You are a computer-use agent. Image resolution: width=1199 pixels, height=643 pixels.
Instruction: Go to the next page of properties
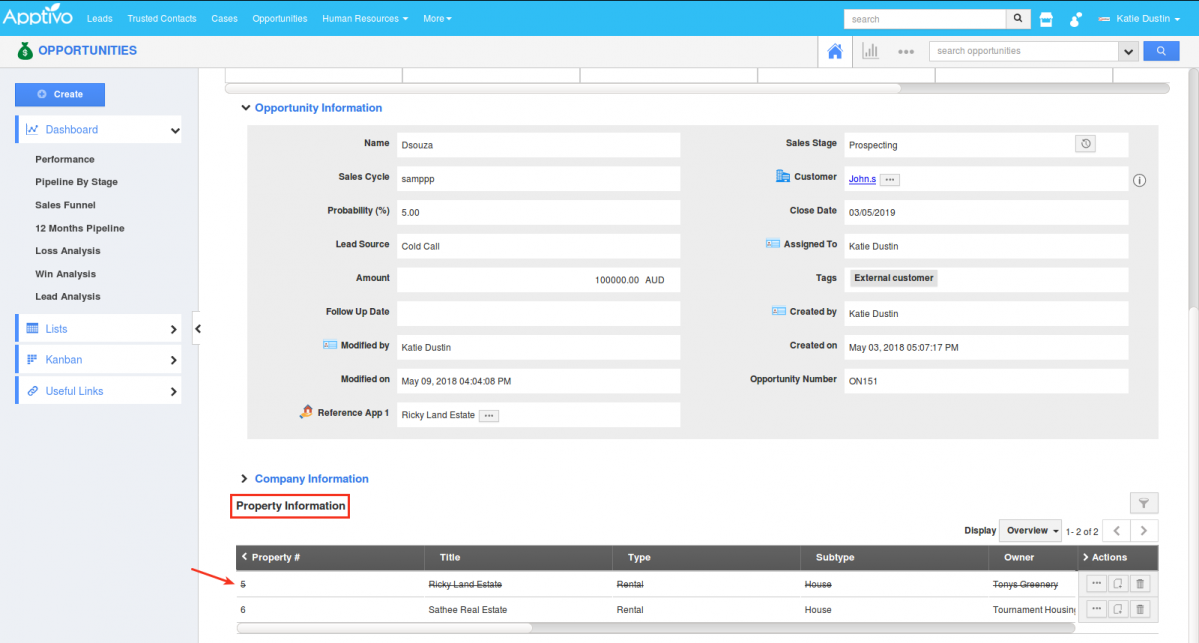click(1143, 531)
